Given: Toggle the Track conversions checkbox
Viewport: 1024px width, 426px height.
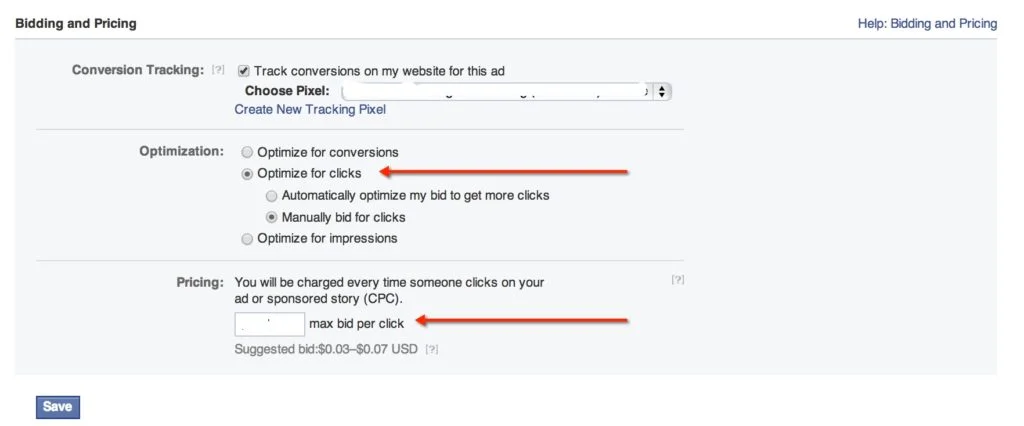Looking at the screenshot, I should pyautogui.click(x=244, y=71).
